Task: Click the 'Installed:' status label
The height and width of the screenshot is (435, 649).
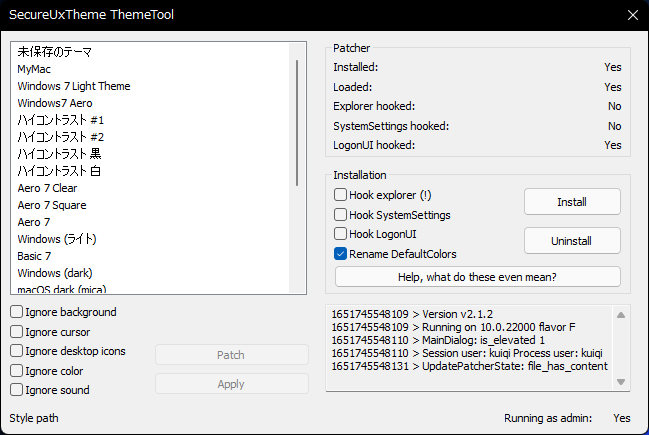Action: click(356, 67)
